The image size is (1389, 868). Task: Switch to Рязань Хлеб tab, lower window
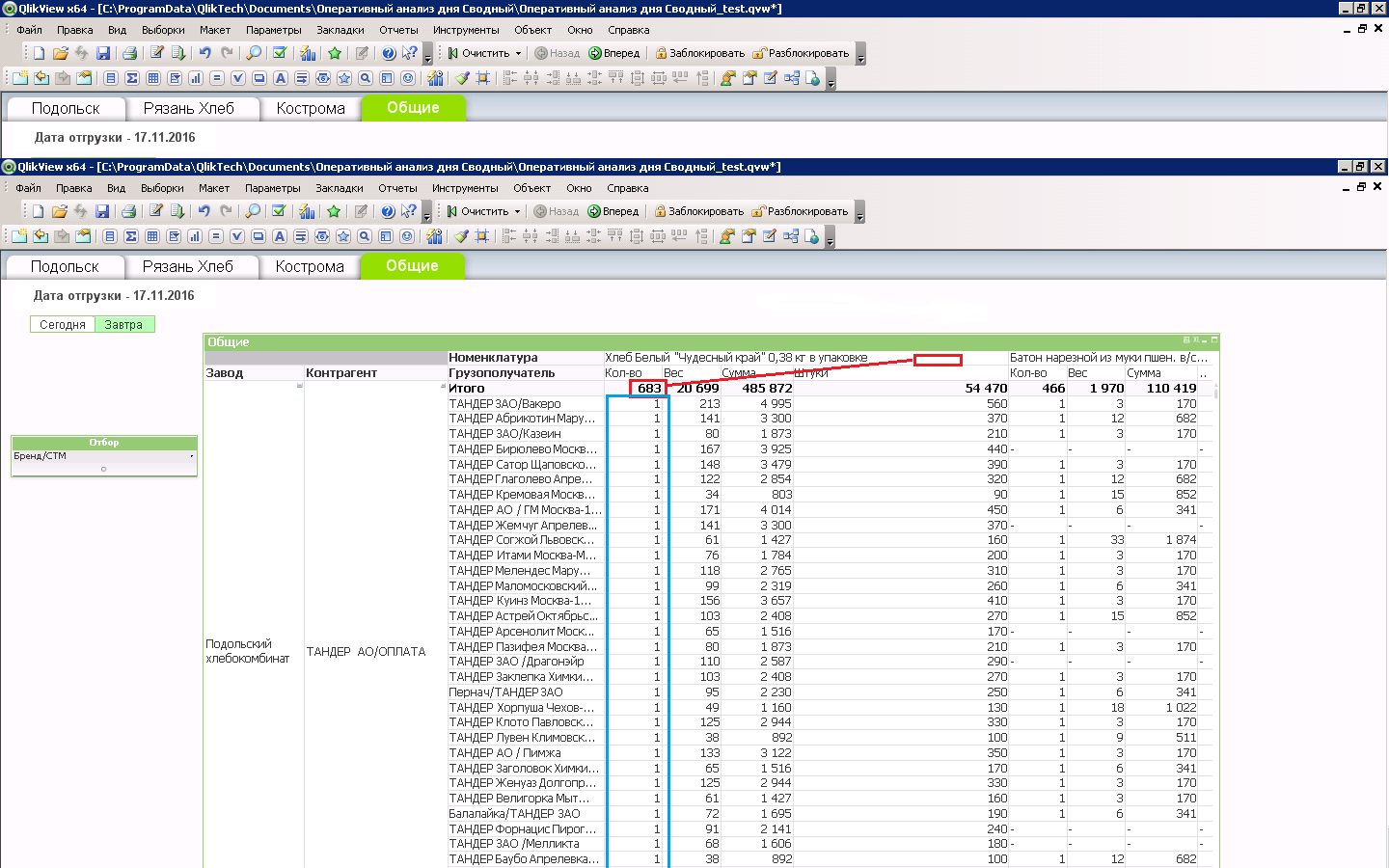[x=188, y=266]
